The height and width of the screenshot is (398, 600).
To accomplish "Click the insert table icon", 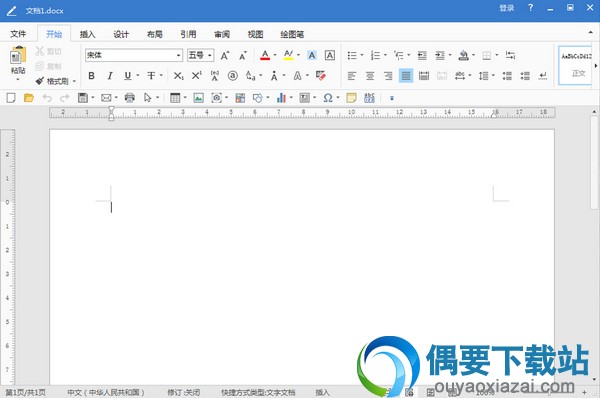I will coord(175,98).
